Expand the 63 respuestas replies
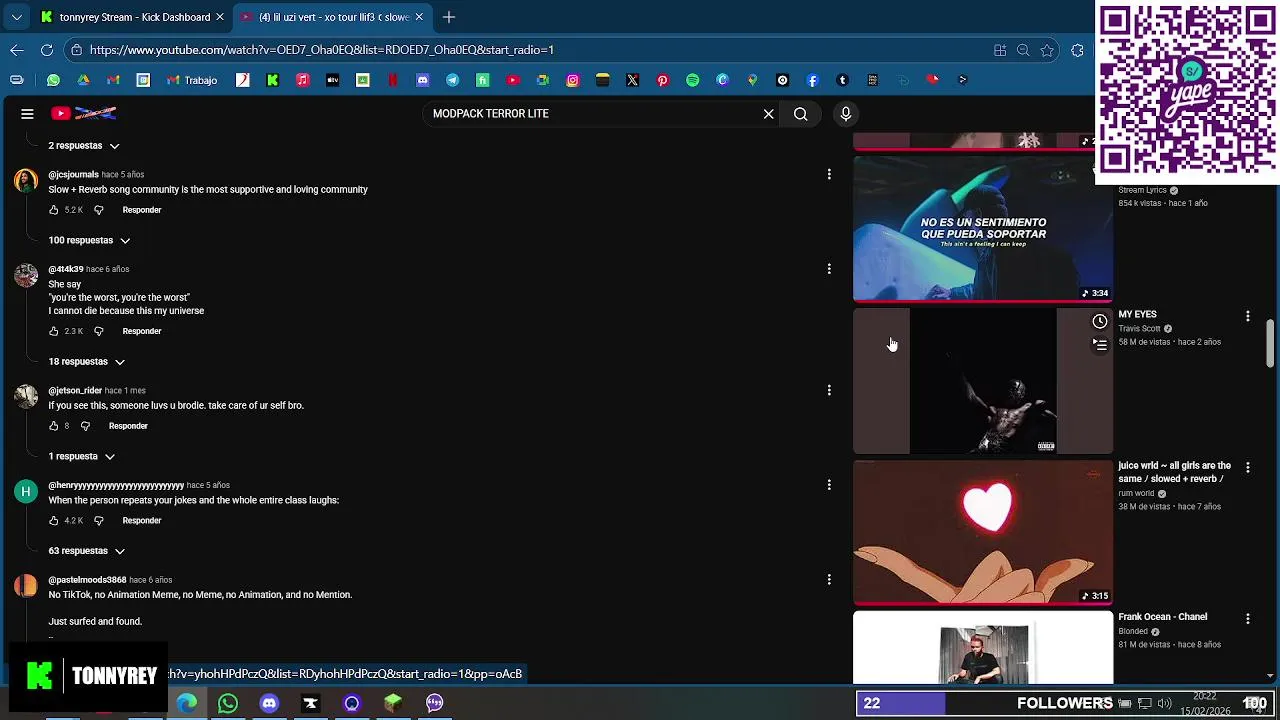The width and height of the screenshot is (1280, 720). [87, 551]
